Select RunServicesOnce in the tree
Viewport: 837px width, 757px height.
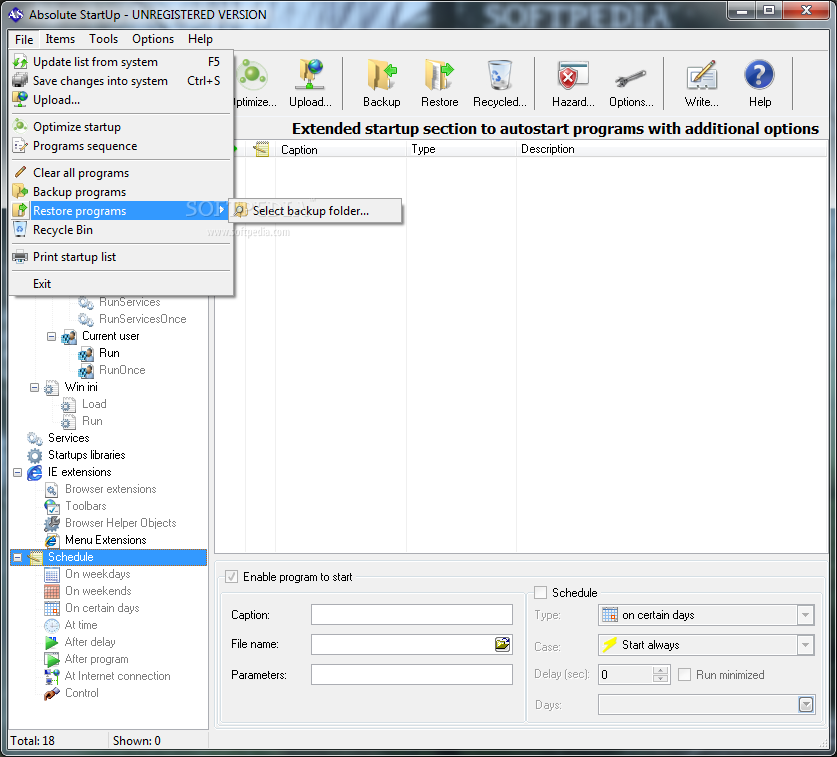[x=143, y=319]
